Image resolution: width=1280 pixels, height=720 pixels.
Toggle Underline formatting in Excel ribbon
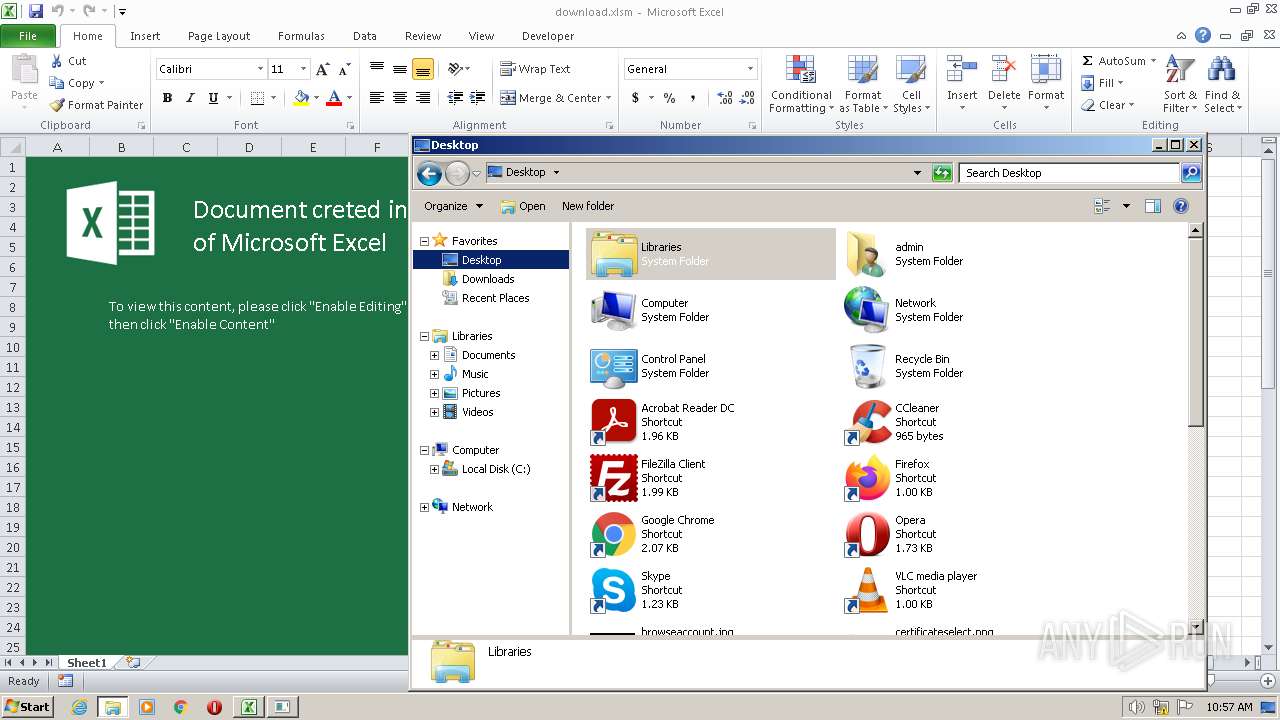(213, 98)
